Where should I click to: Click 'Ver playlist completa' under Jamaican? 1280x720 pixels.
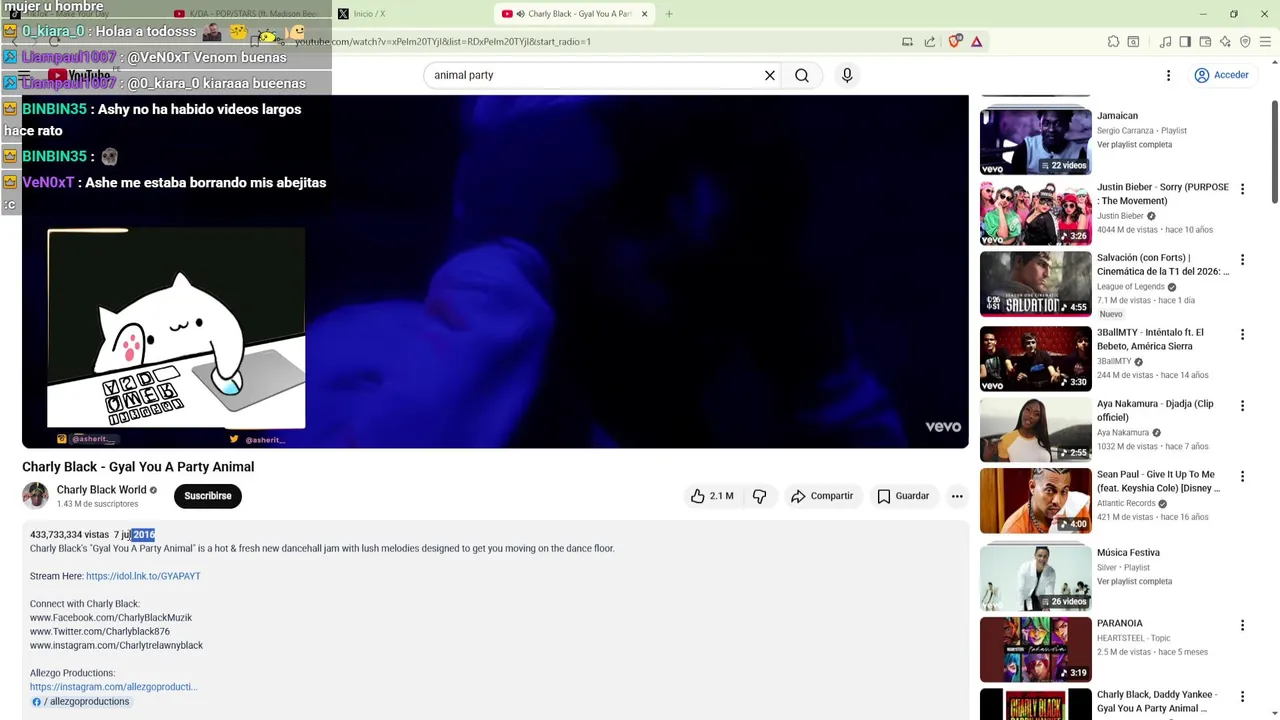click(1134, 145)
